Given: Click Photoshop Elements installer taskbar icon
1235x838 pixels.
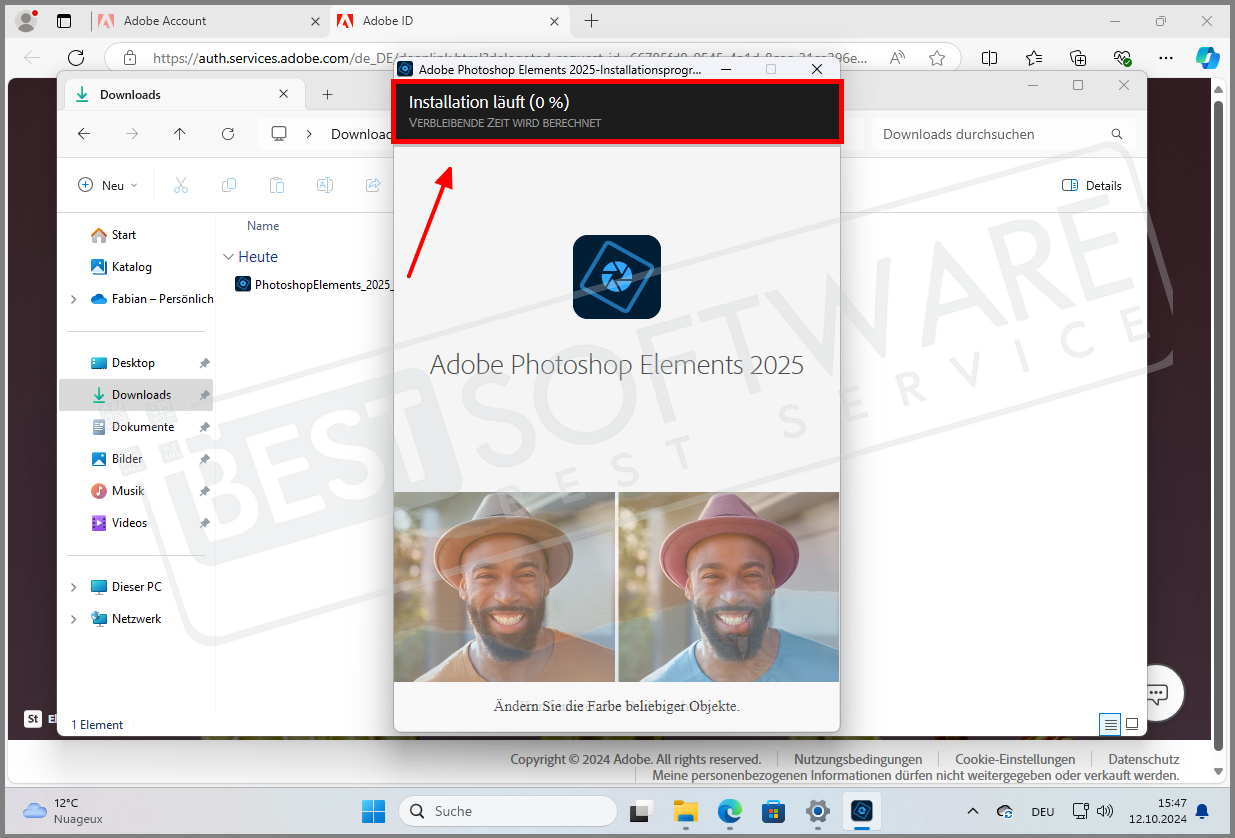Looking at the screenshot, I should coord(862,810).
